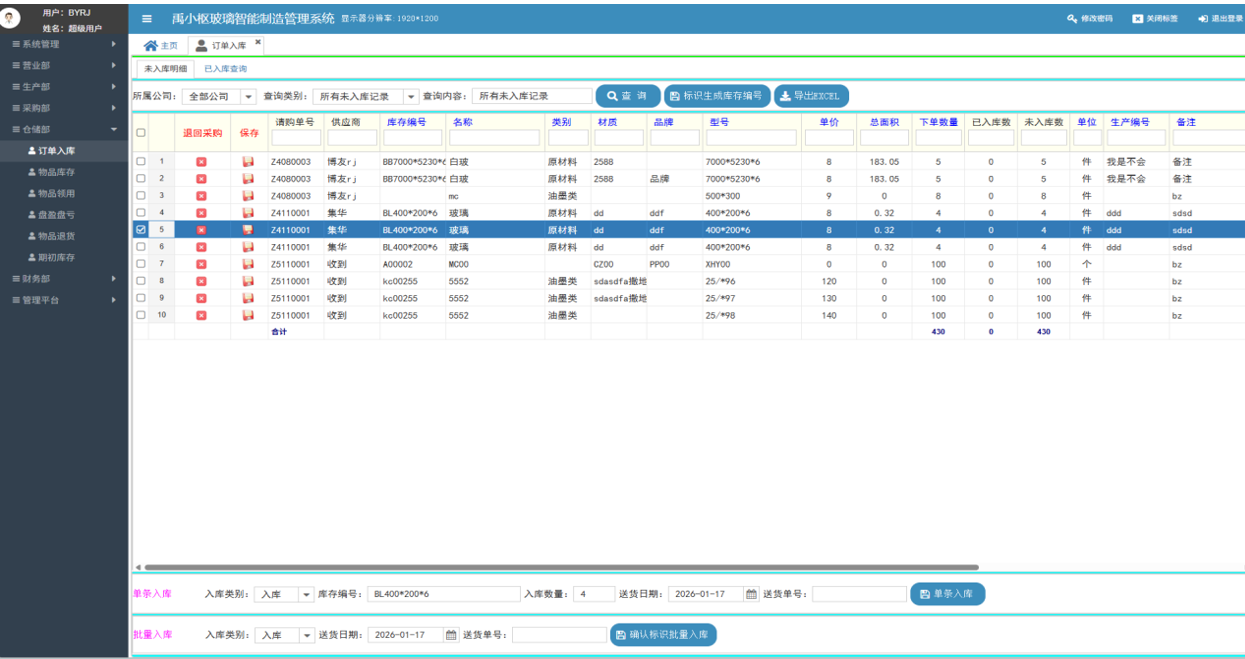Screen dimensions: 1245x659
Task: Open calendar icon for 批量入库 delivery date
Action: click(x=451, y=635)
